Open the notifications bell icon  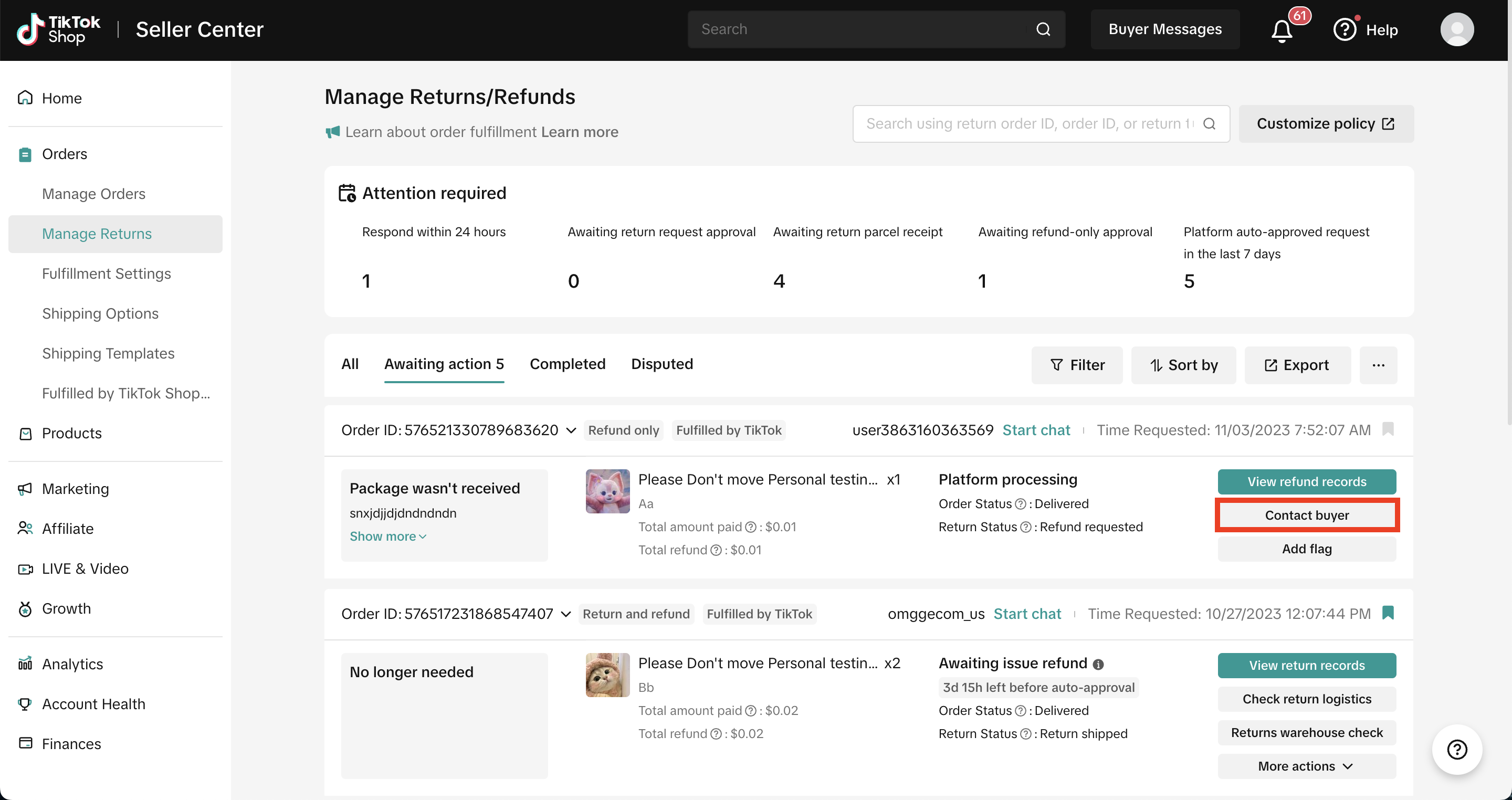click(x=1282, y=30)
